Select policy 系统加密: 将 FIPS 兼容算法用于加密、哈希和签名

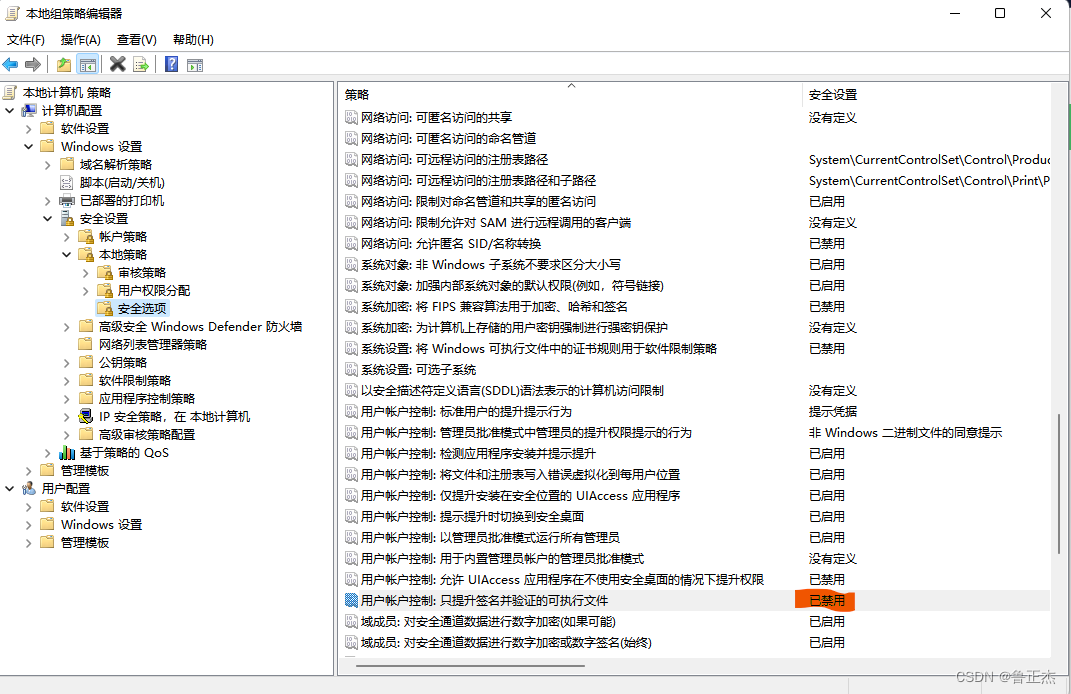tap(494, 307)
